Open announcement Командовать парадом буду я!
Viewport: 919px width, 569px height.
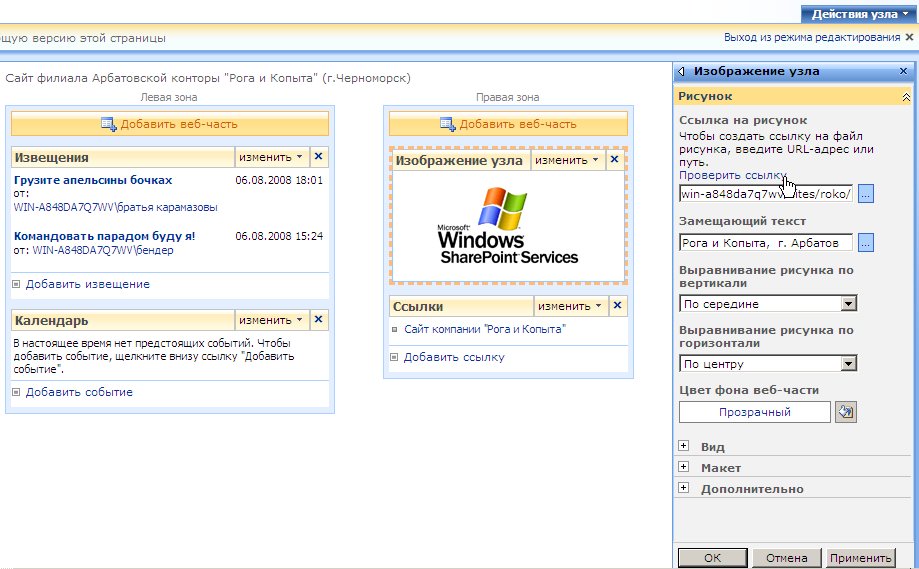tap(104, 236)
